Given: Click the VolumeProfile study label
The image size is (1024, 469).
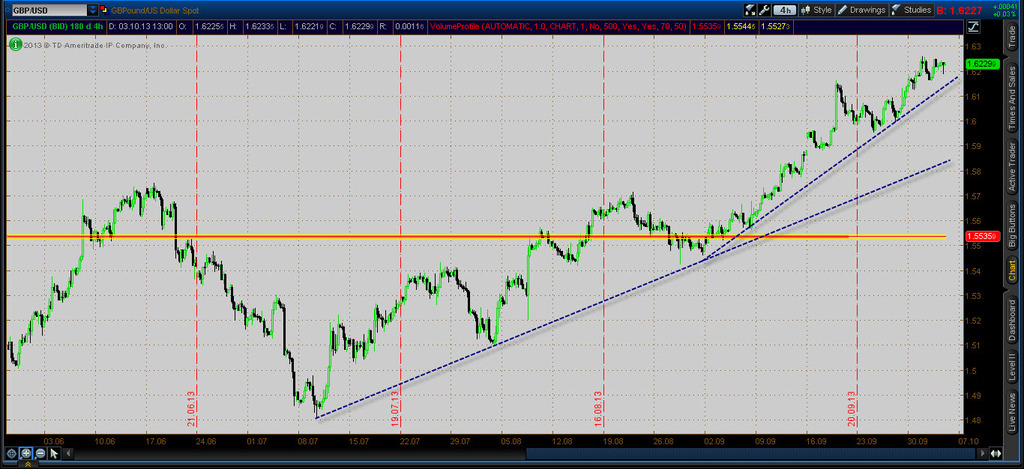Looking at the screenshot, I should (x=560, y=27).
